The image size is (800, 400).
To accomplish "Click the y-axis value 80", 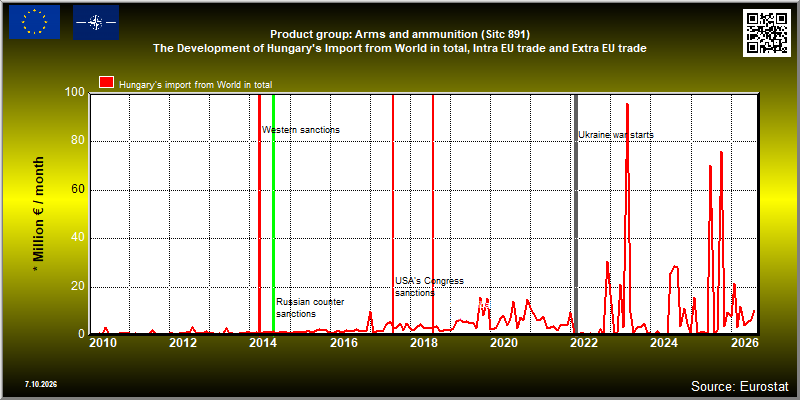I will (78, 141).
